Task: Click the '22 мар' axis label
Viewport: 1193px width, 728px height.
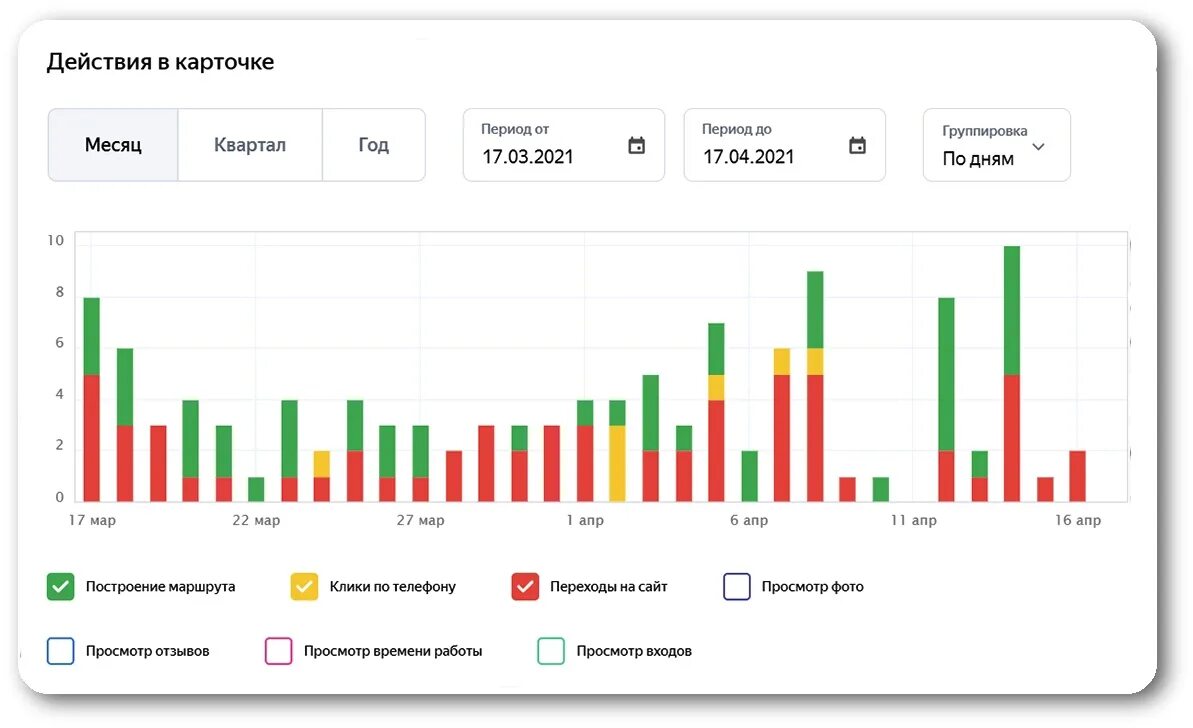Action: tap(256, 520)
